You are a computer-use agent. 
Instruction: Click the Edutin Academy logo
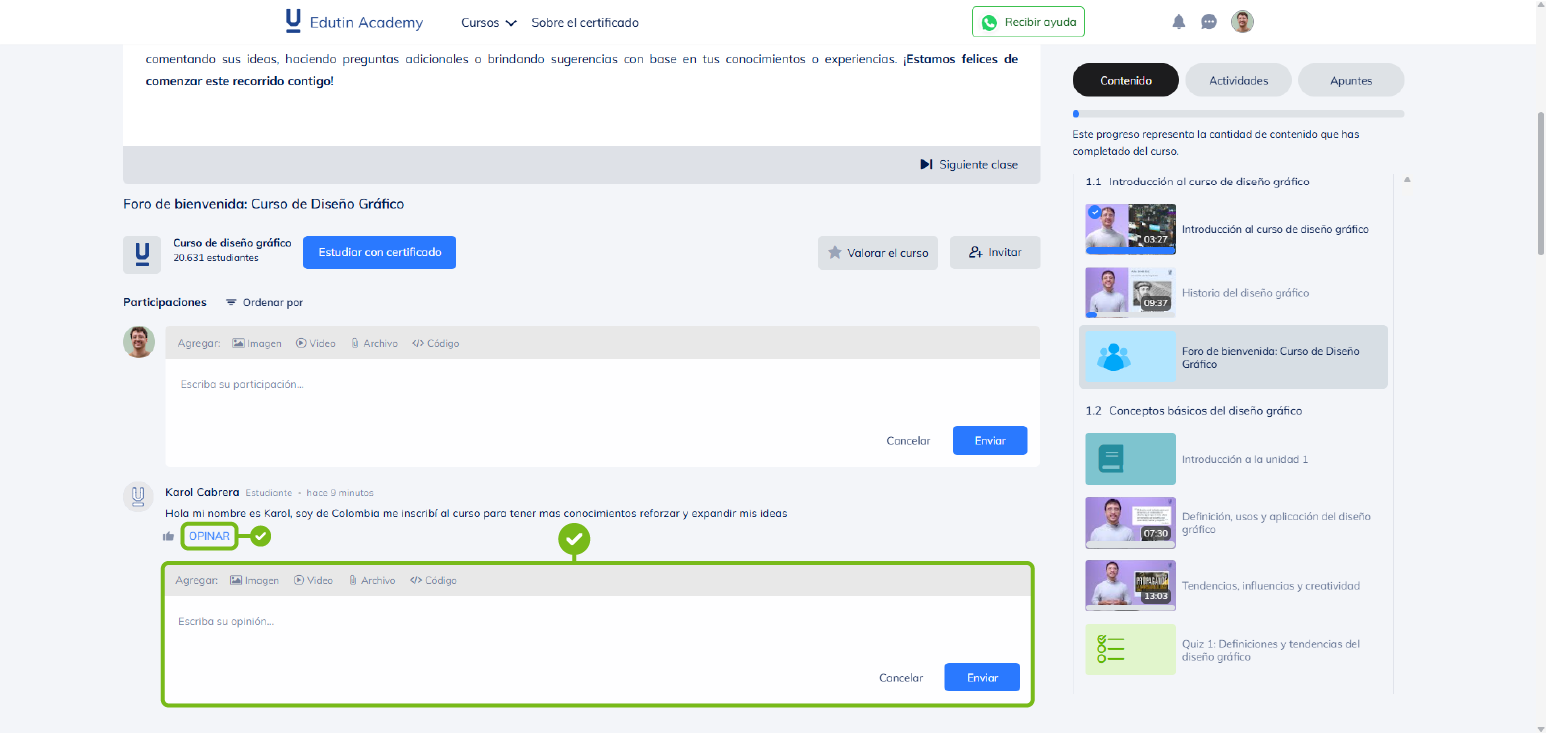354,22
